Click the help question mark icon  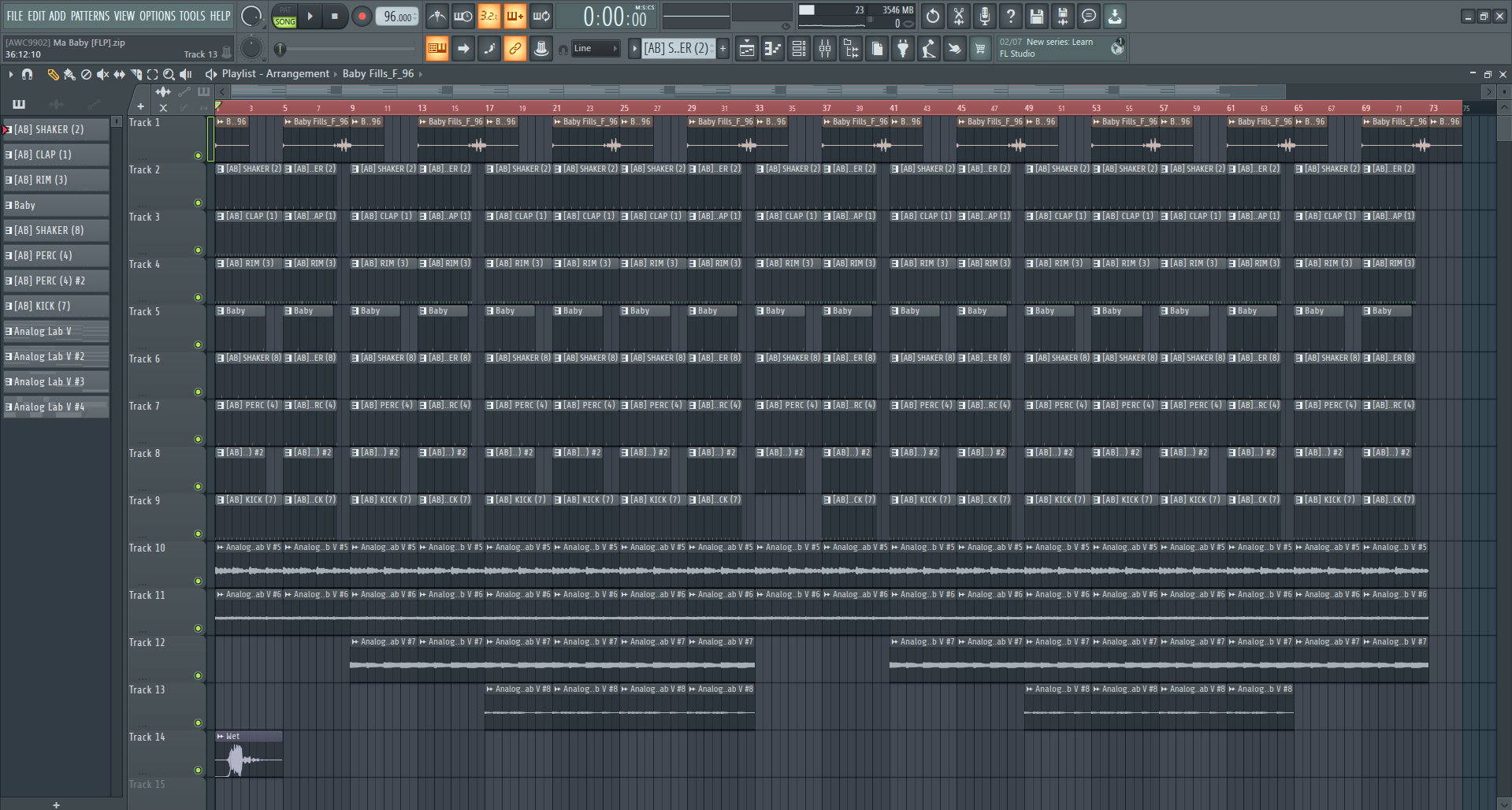pyautogui.click(x=1011, y=16)
